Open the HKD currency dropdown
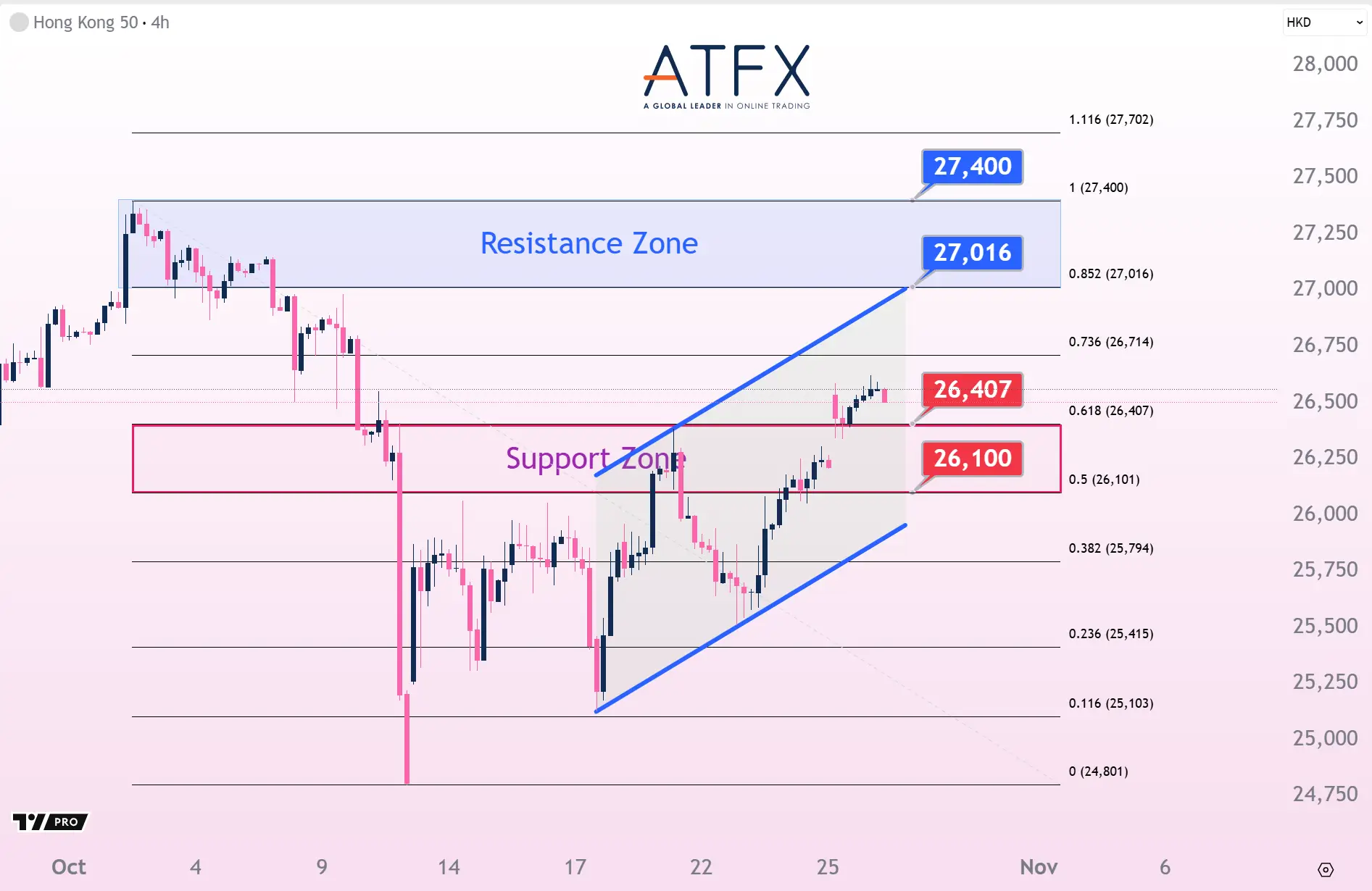The height and width of the screenshot is (891, 1372). tap(1323, 22)
